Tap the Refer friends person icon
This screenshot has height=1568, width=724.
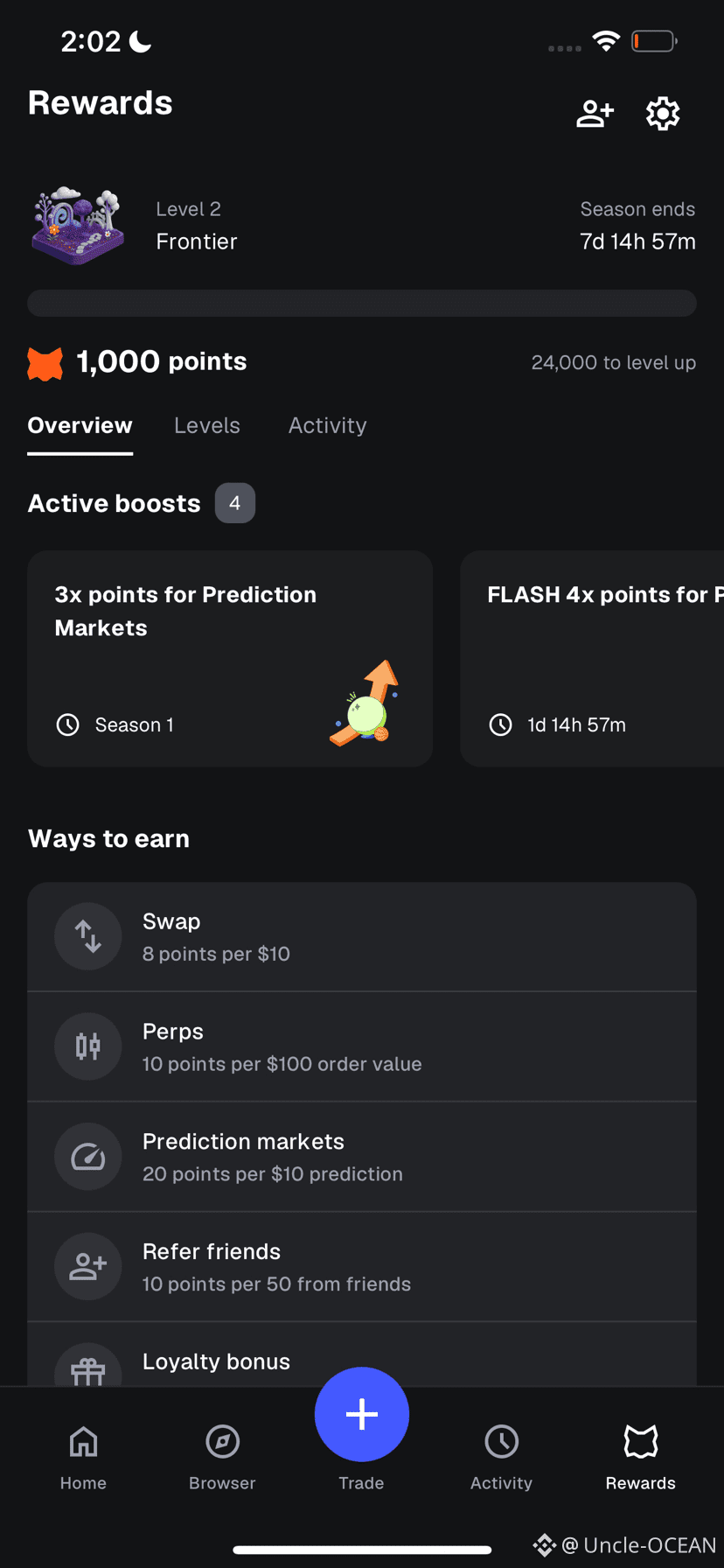click(87, 1267)
